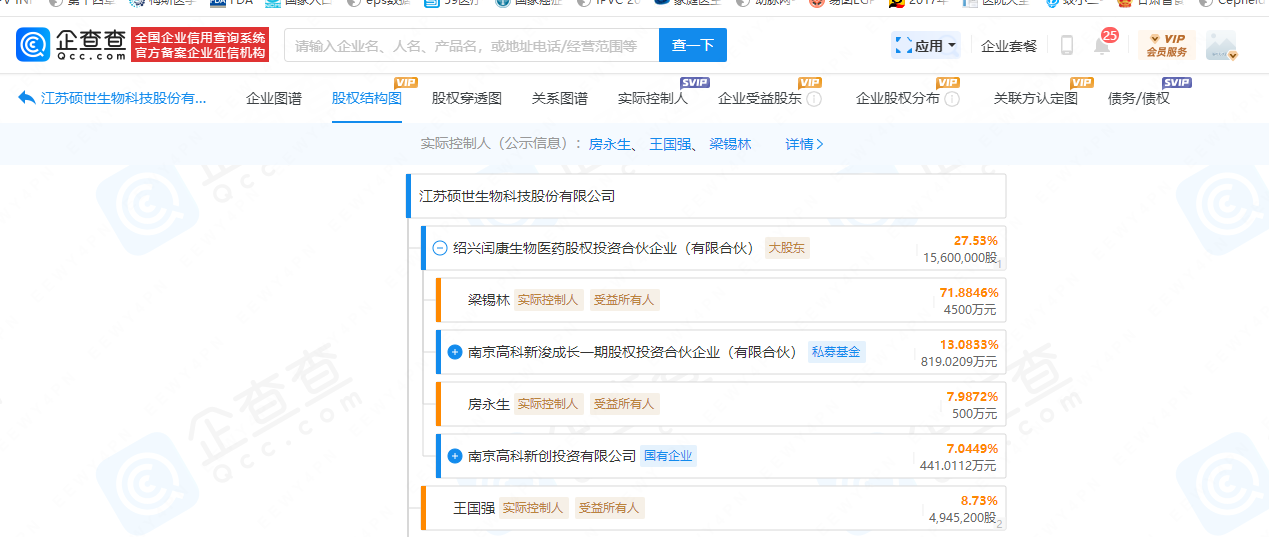Open 详情 details chevron link
Image resolution: width=1269 pixels, height=537 pixels.
(x=804, y=144)
